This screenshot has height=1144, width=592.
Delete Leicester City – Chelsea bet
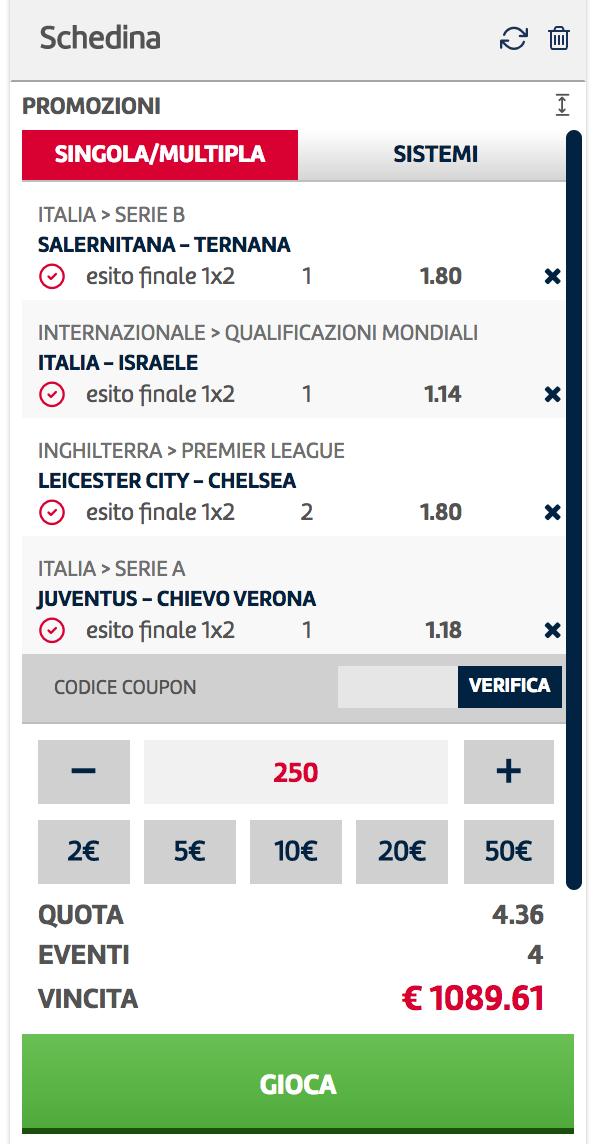[x=553, y=513]
